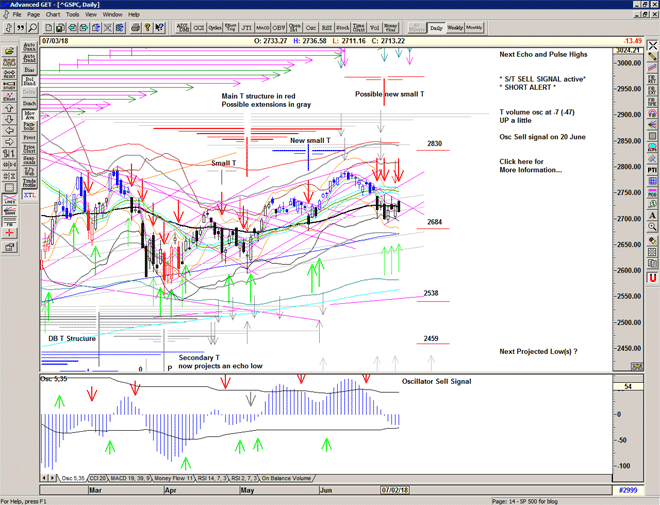Open the RSI study from toolbar
This screenshot has height=505, width=660.
click(x=327, y=28)
